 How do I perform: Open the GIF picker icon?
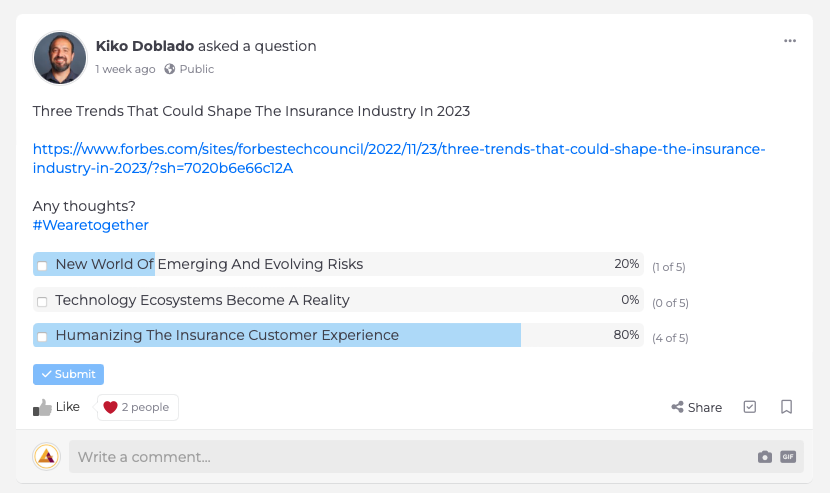(788, 457)
